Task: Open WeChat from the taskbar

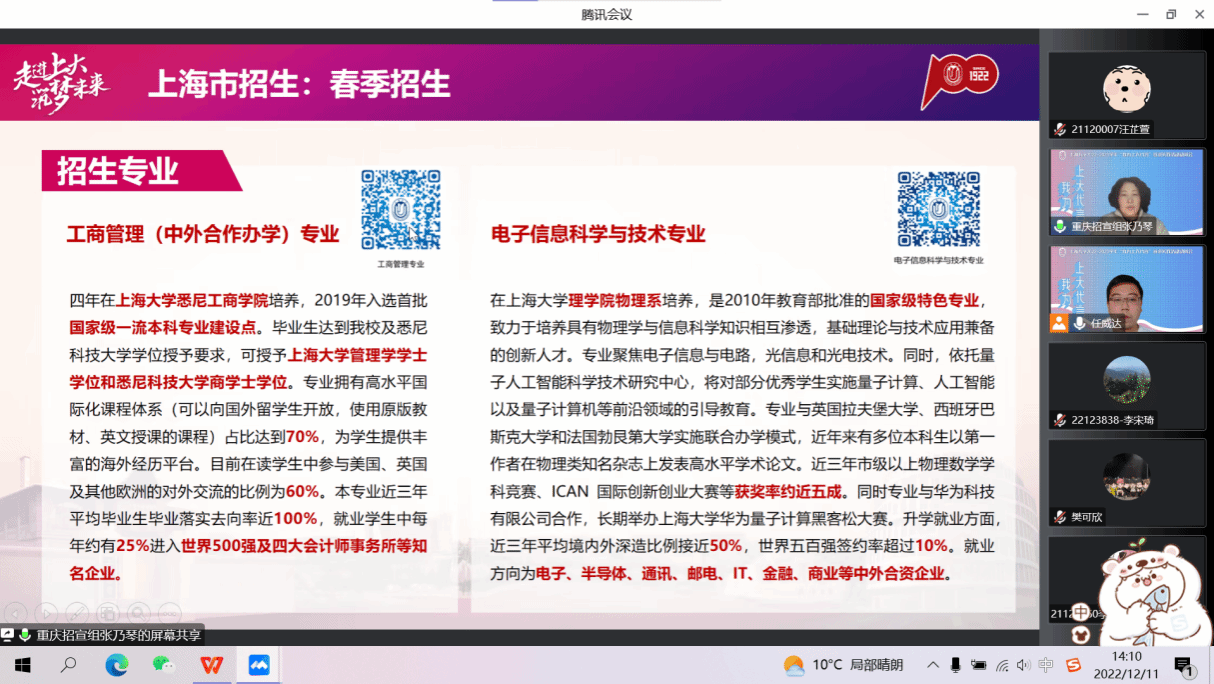Action: (163, 665)
